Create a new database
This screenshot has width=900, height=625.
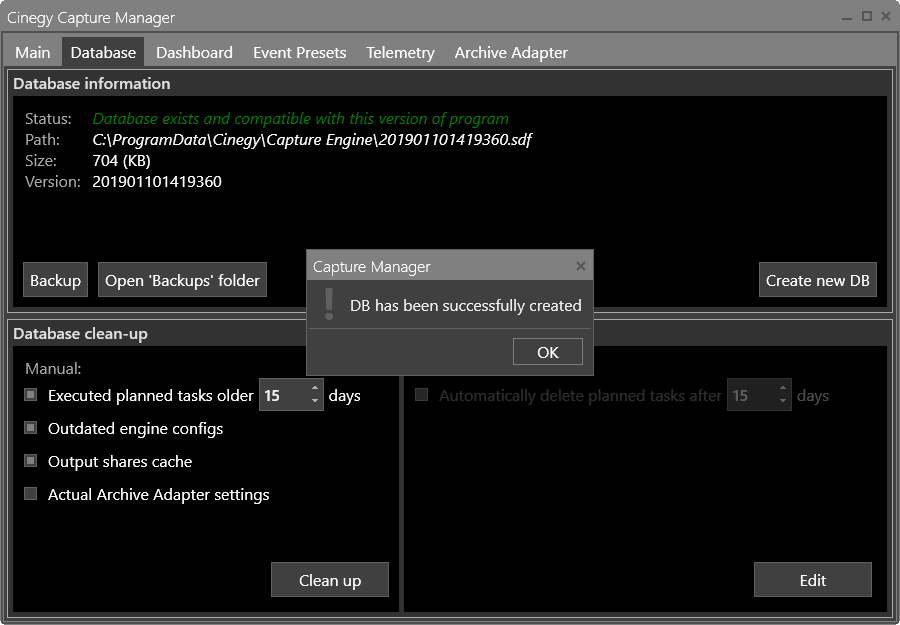click(x=817, y=279)
